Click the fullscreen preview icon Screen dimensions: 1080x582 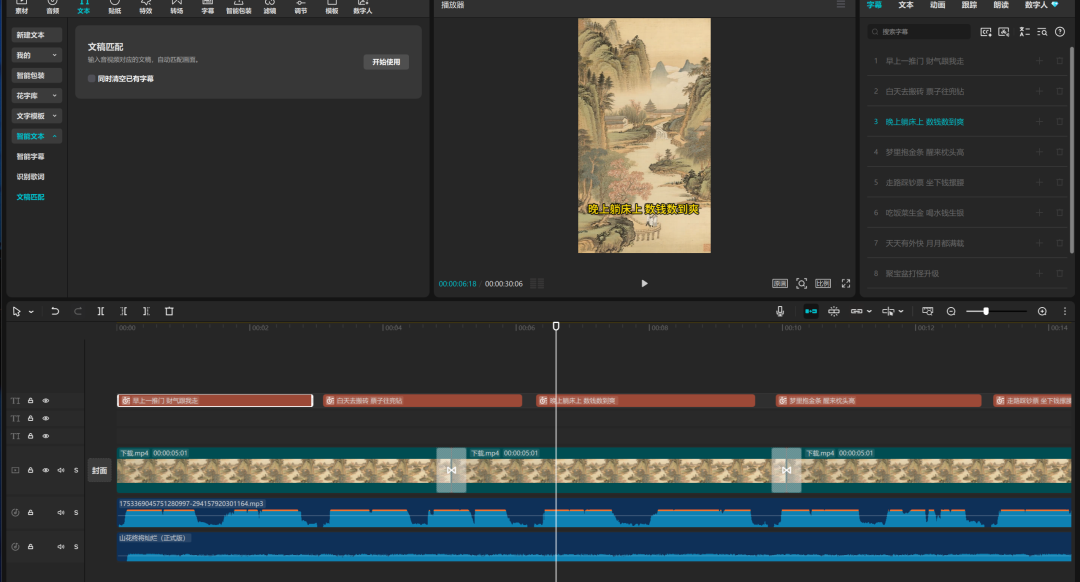[x=846, y=283]
